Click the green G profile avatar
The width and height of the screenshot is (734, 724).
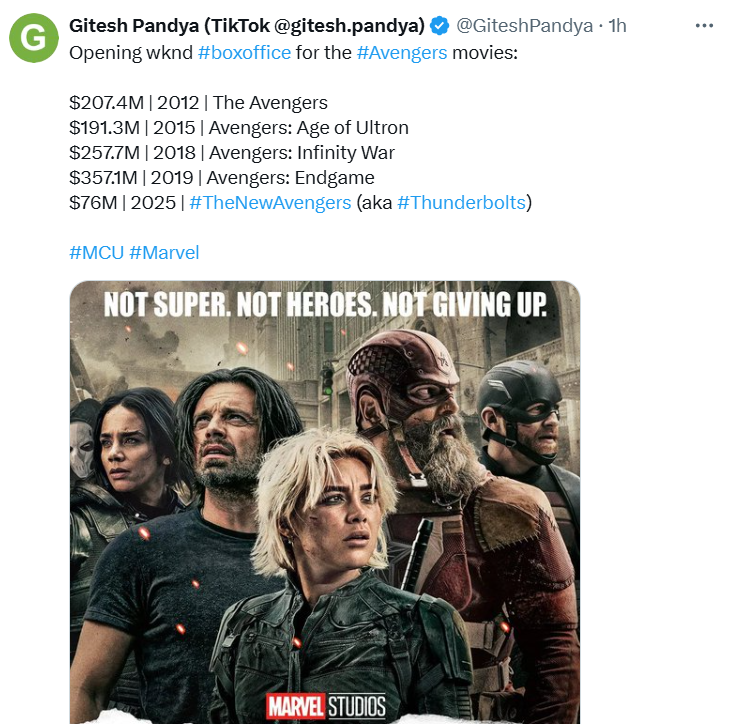tap(34, 37)
